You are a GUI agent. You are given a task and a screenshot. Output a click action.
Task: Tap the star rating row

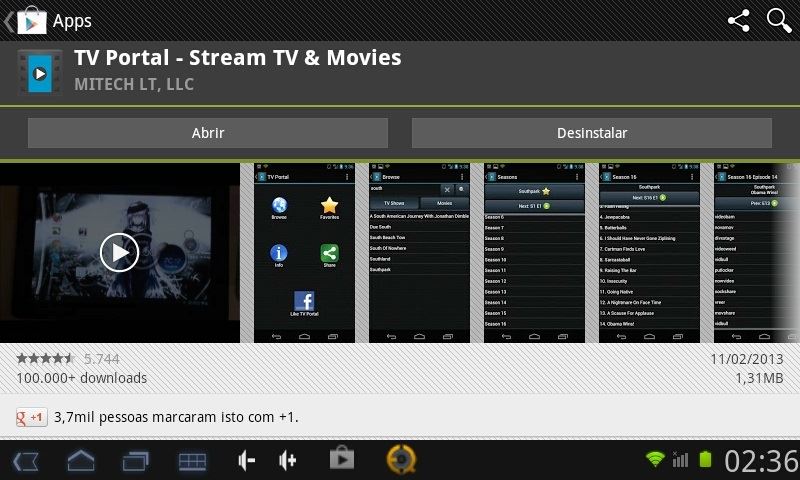[x=45, y=359]
